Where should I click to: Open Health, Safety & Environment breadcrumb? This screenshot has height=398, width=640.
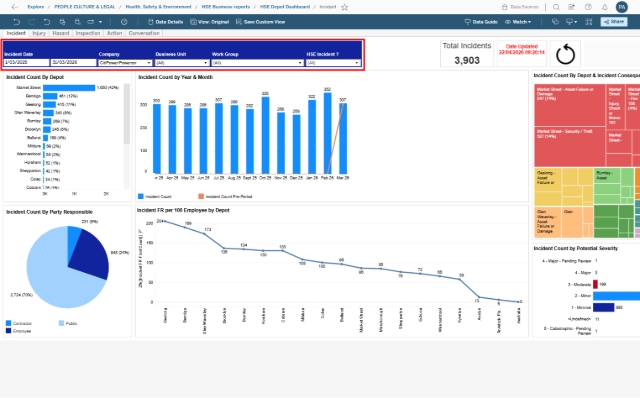click(x=158, y=7)
